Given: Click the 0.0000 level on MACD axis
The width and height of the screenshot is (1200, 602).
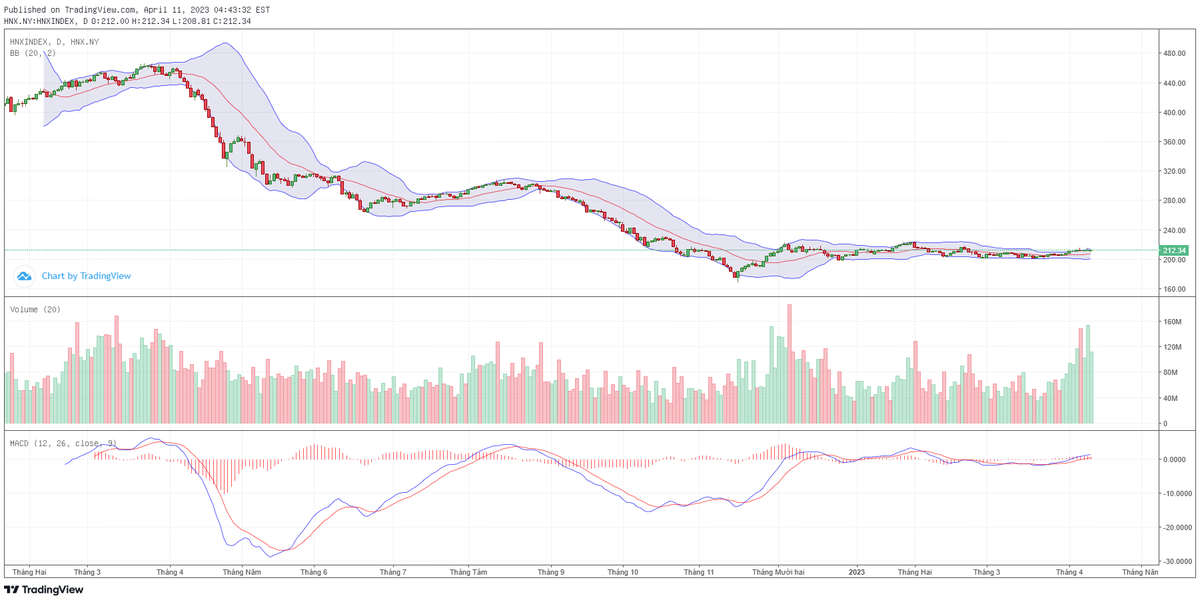Looking at the screenshot, I should pos(1166,459).
